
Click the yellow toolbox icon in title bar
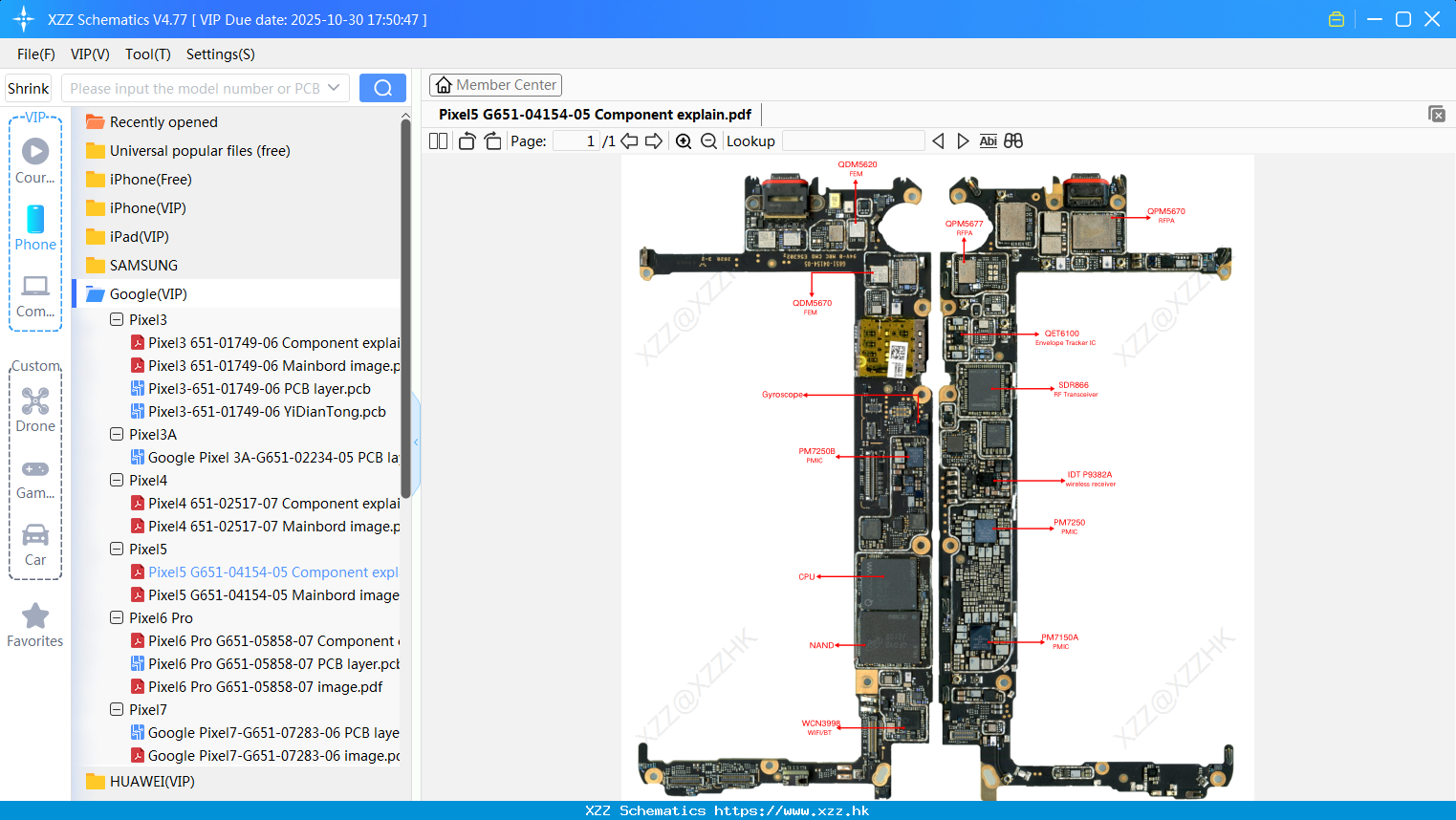(x=1336, y=19)
